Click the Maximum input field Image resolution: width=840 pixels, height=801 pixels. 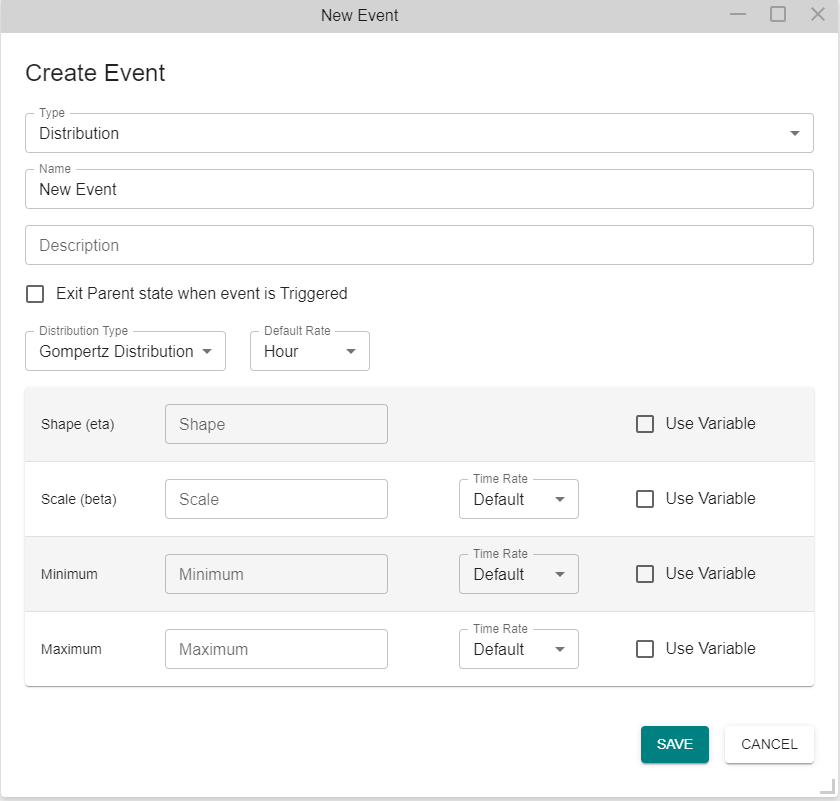tap(276, 649)
